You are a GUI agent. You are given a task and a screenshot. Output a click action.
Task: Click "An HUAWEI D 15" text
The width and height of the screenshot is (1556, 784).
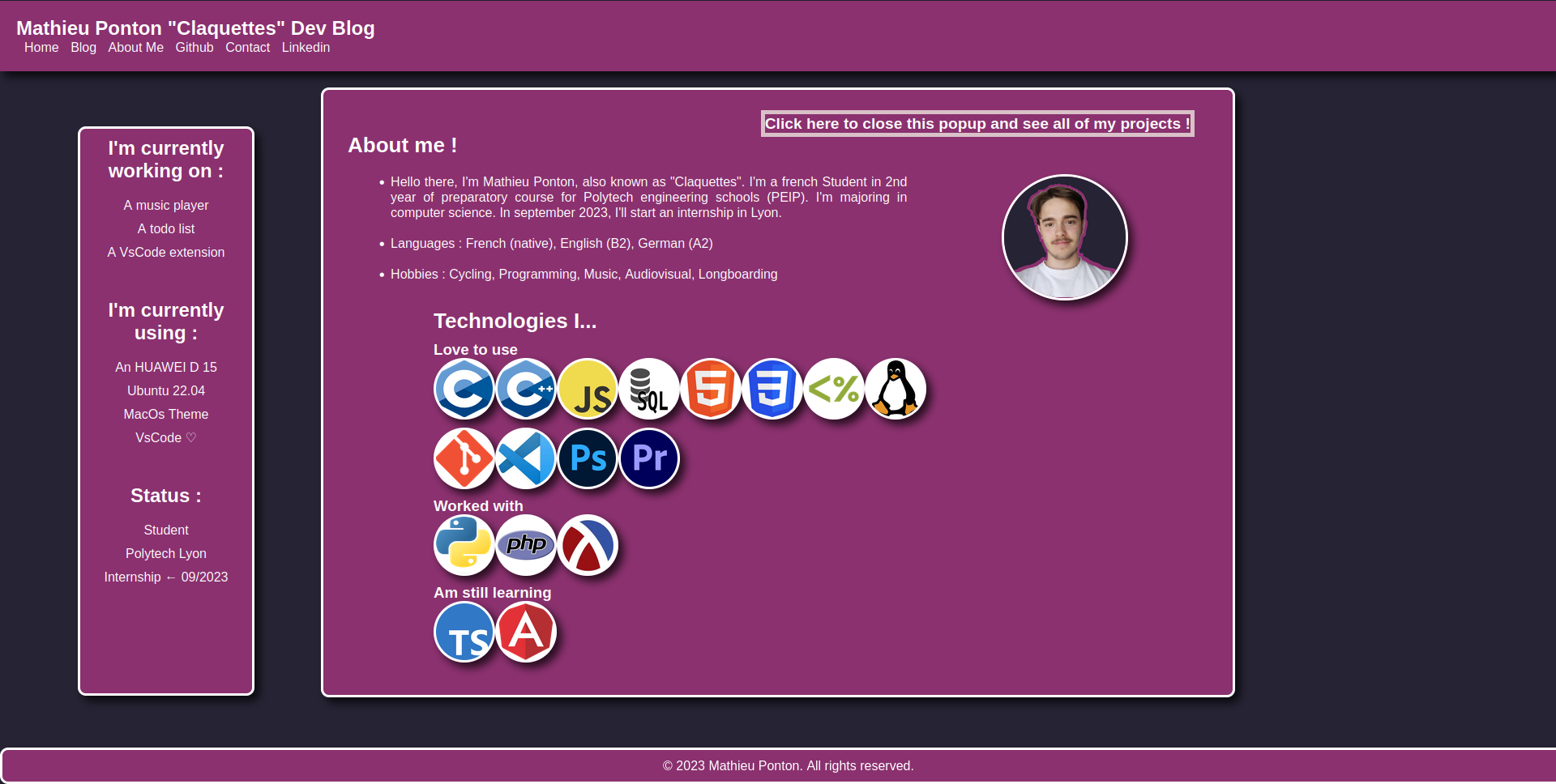[x=166, y=368]
